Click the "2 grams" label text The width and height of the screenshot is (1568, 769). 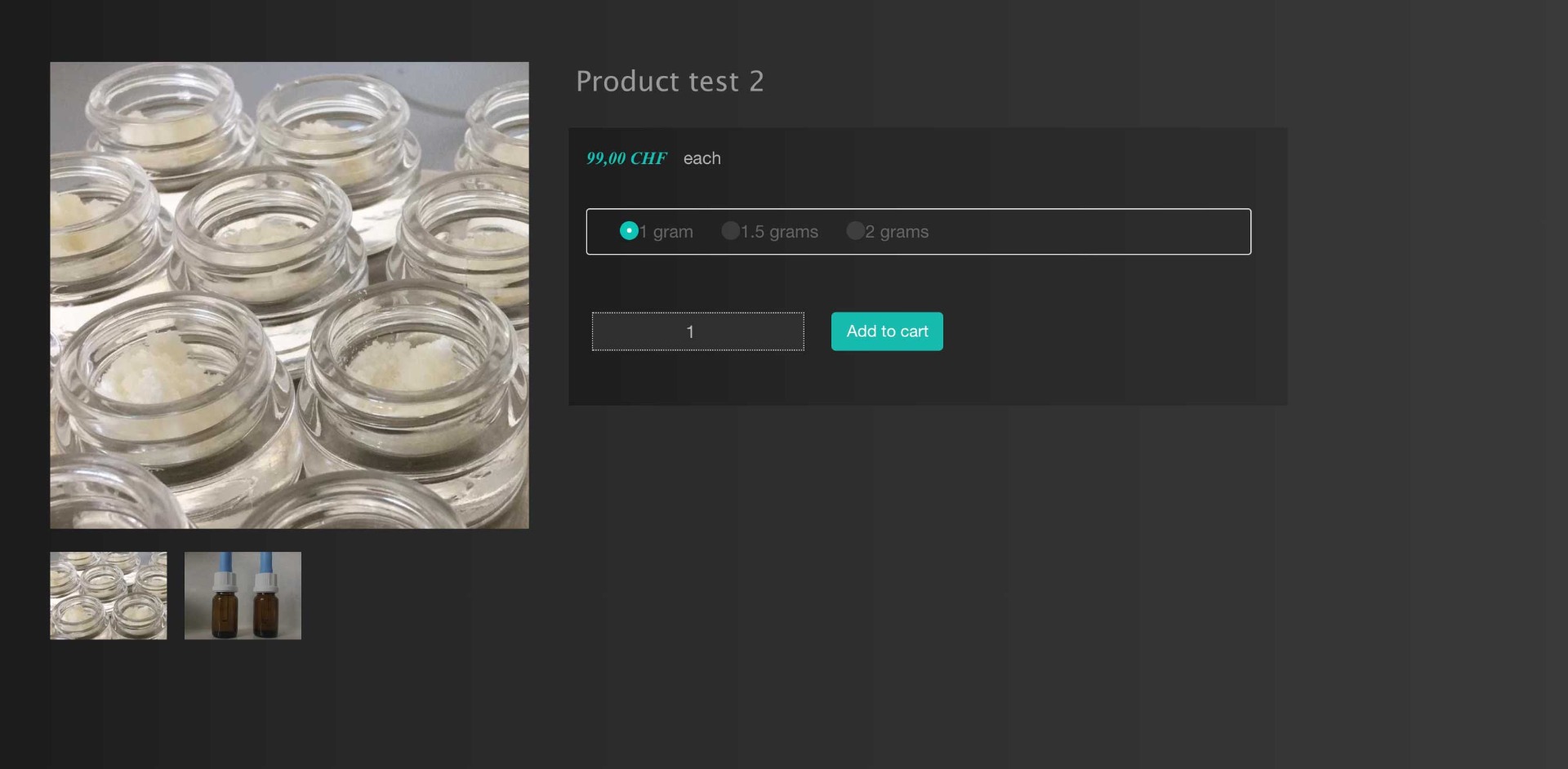click(897, 232)
